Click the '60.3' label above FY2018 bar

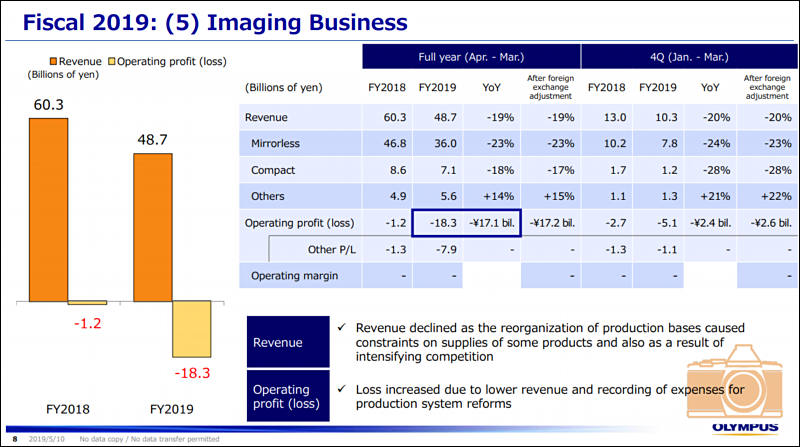pyautogui.click(x=48, y=105)
